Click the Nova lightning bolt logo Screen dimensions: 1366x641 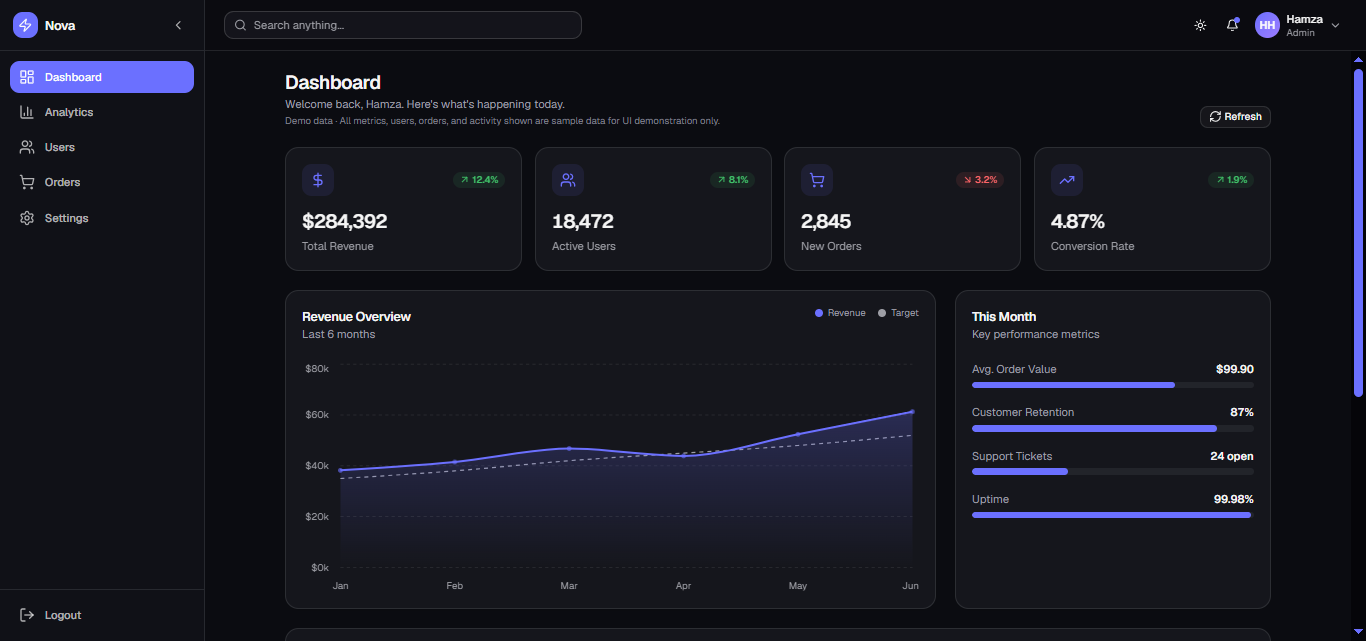click(25, 25)
